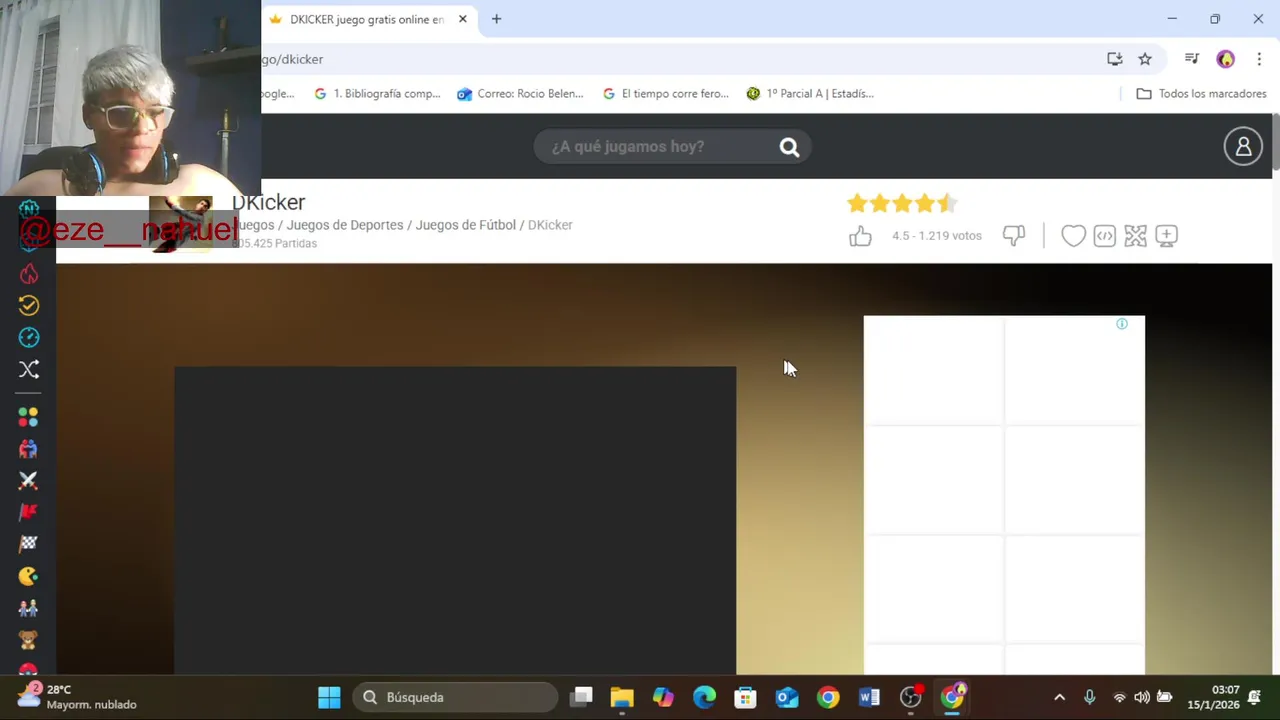The image size is (1280, 720).
Task: Open the weather widget 28°C Mayorm. nublado
Action: pos(78,697)
